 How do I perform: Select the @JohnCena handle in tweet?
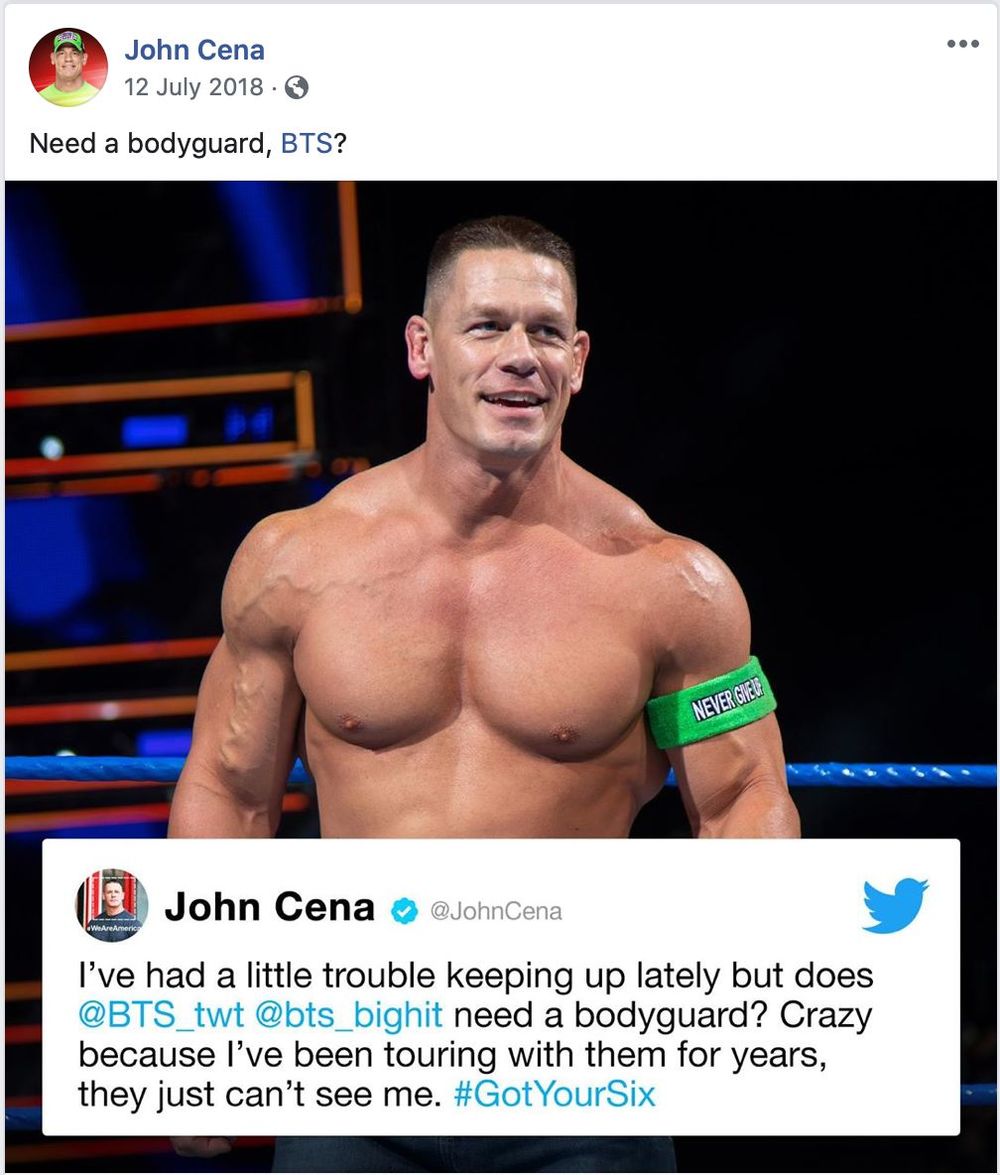pyautogui.click(x=496, y=911)
